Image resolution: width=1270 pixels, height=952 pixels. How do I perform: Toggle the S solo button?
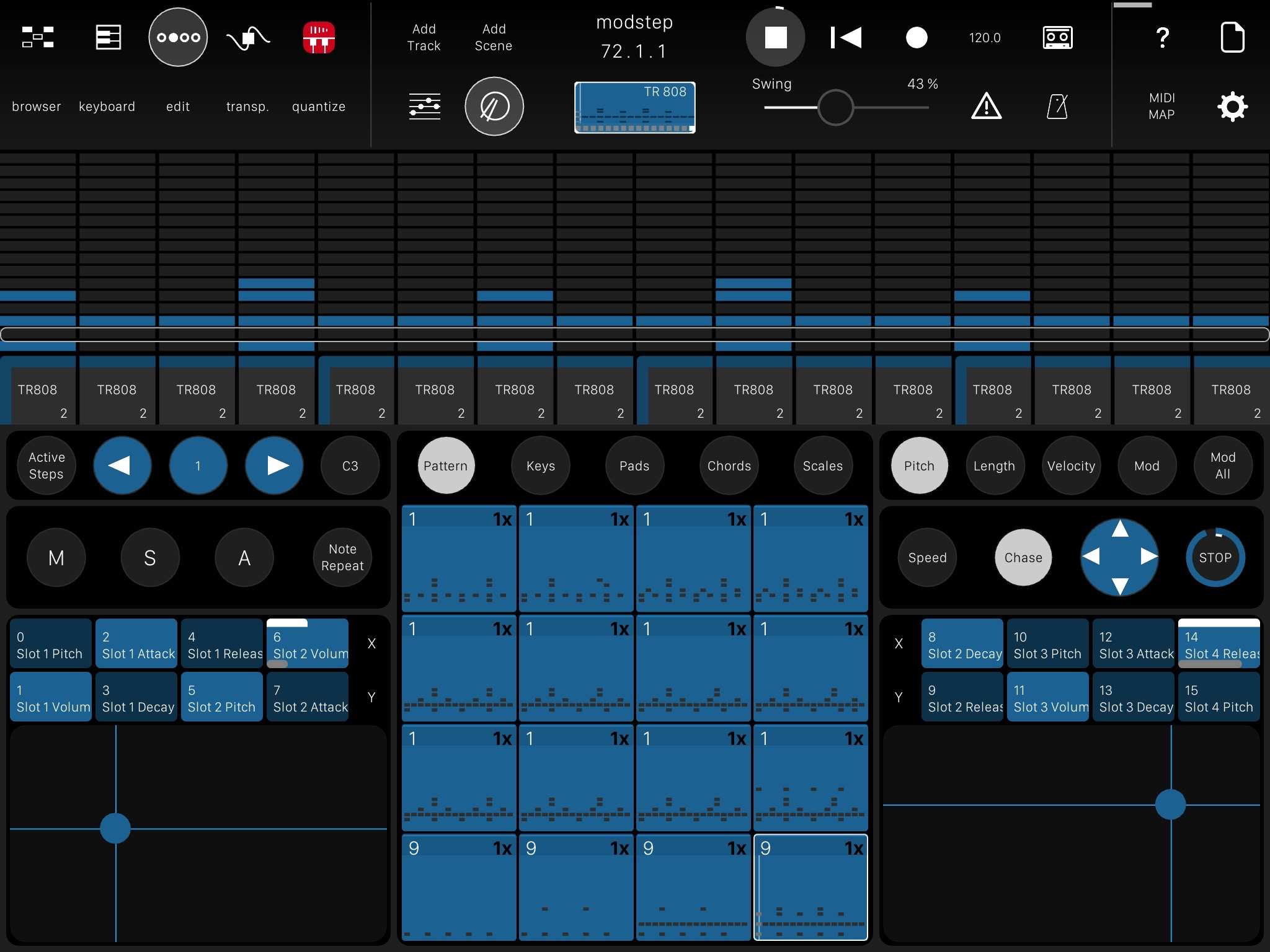(x=150, y=558)
